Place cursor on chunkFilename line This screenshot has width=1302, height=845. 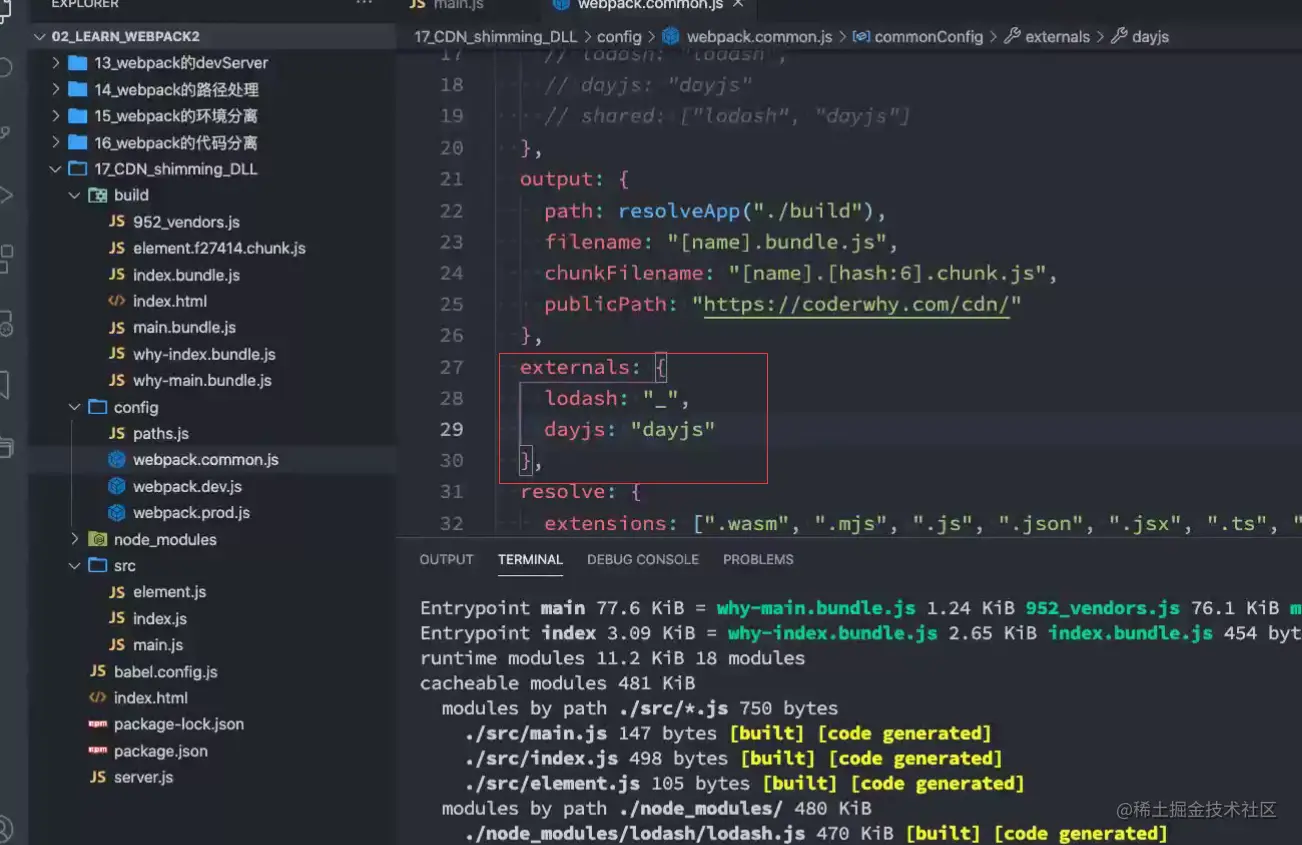click(800, 273)
